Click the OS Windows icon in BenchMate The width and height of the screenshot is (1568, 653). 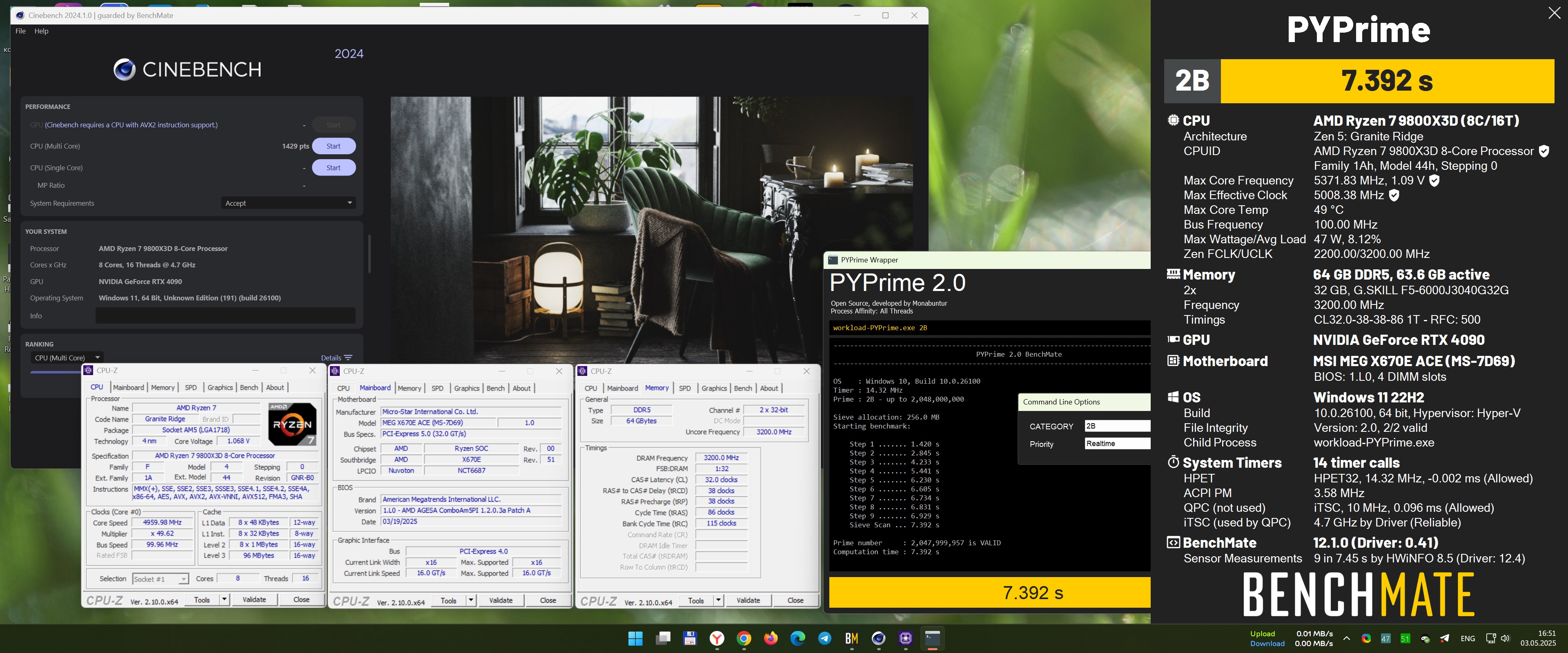pyautogui.click(x=1173, y=398)
